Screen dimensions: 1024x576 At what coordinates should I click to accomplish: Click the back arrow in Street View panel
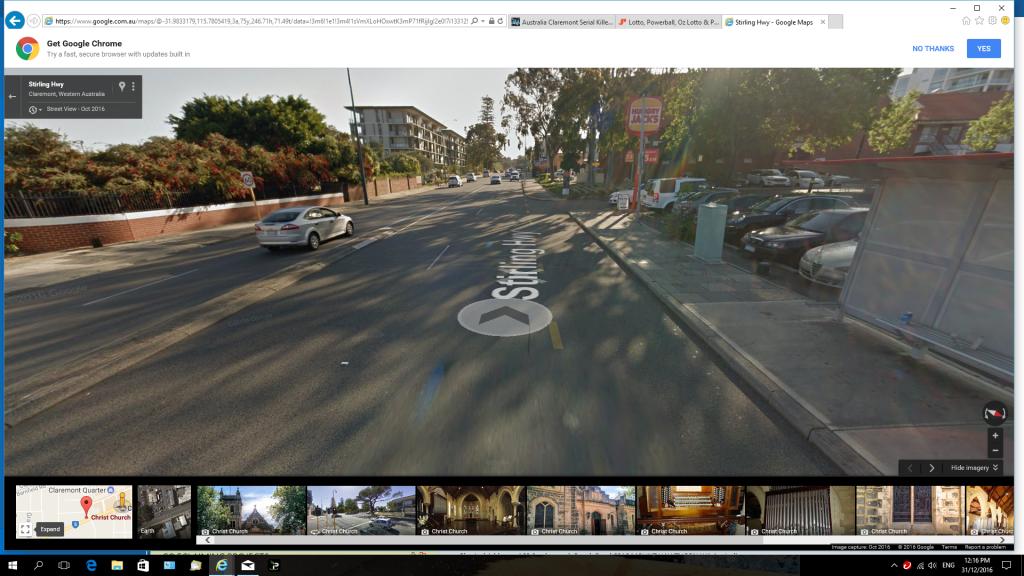click(x=13, y=97)
